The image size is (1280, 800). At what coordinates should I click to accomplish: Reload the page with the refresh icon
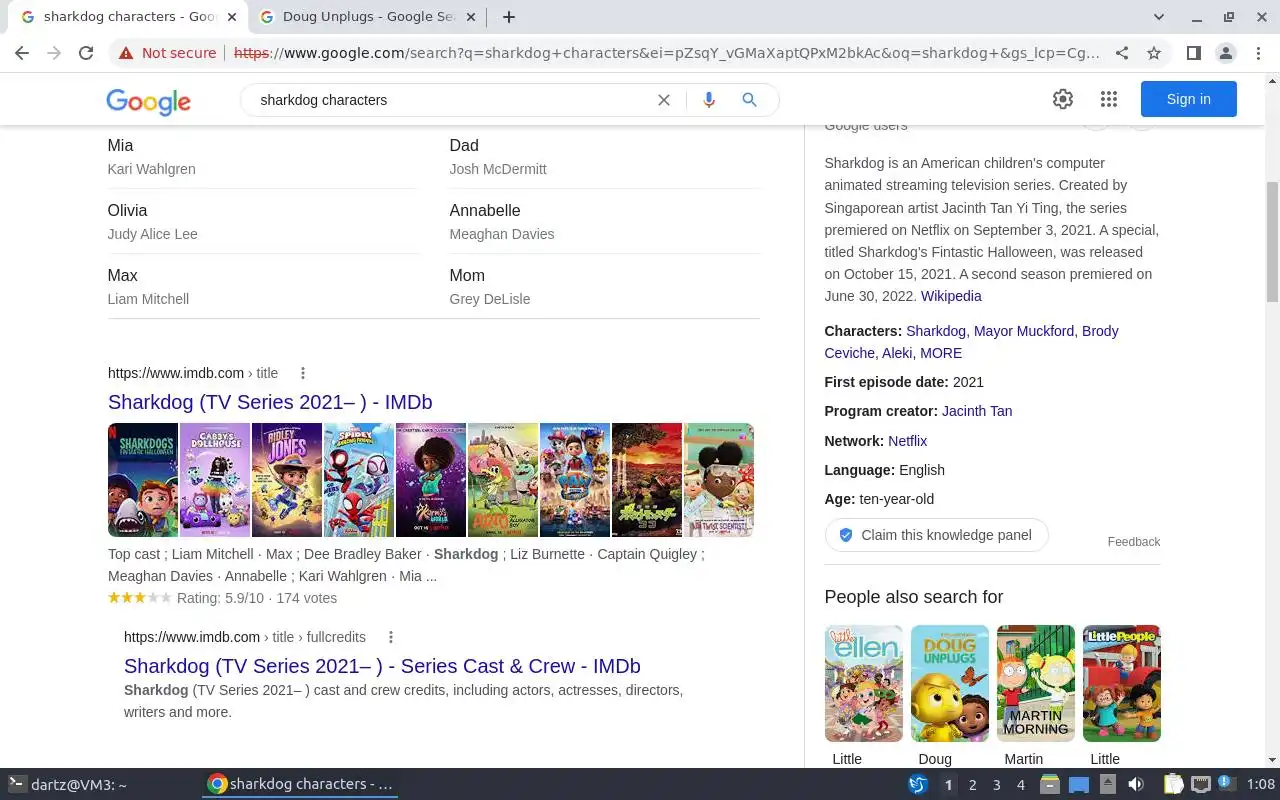pos(86,53)
